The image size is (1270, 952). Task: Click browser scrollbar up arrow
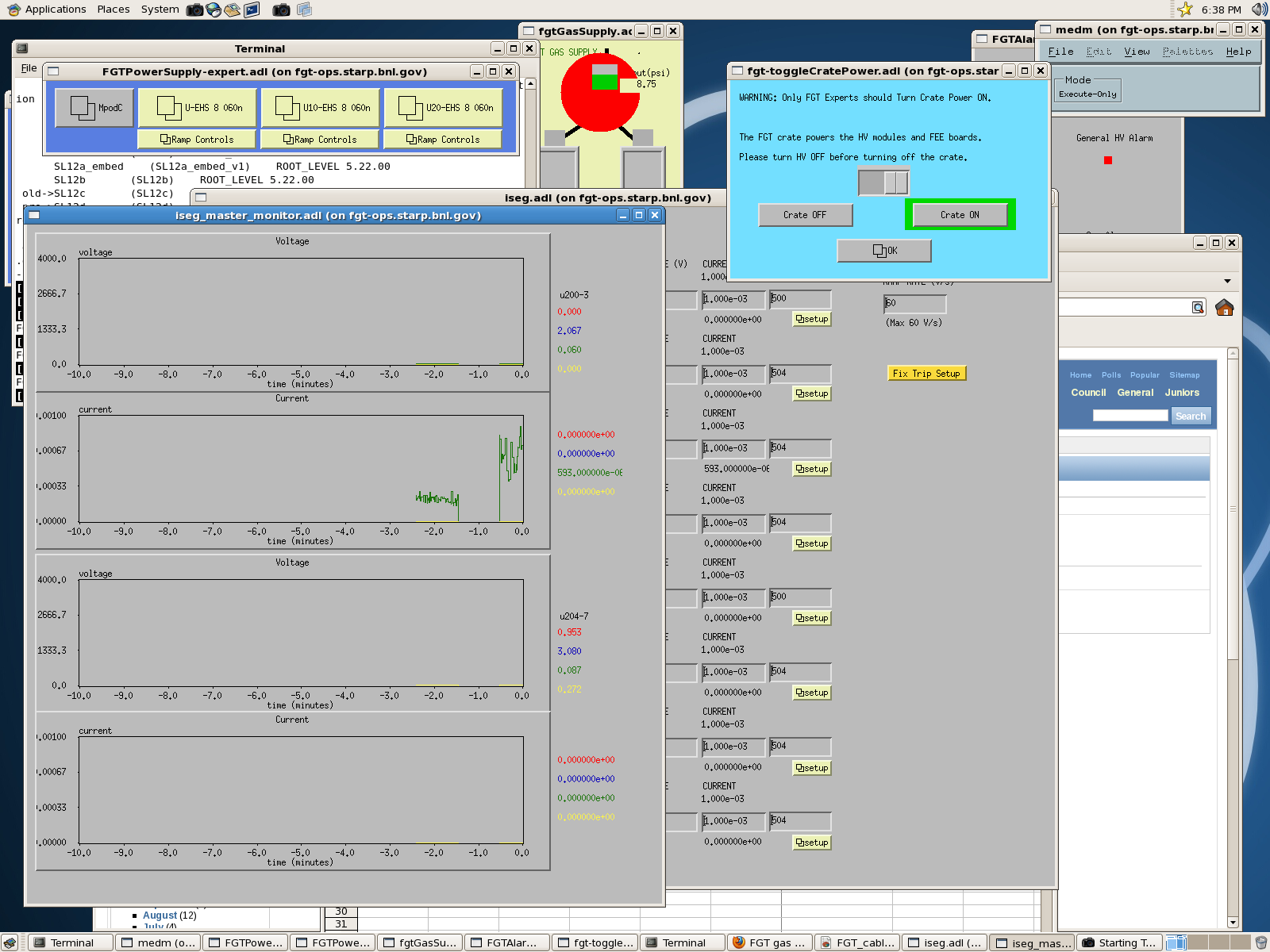pos(1233,353)
